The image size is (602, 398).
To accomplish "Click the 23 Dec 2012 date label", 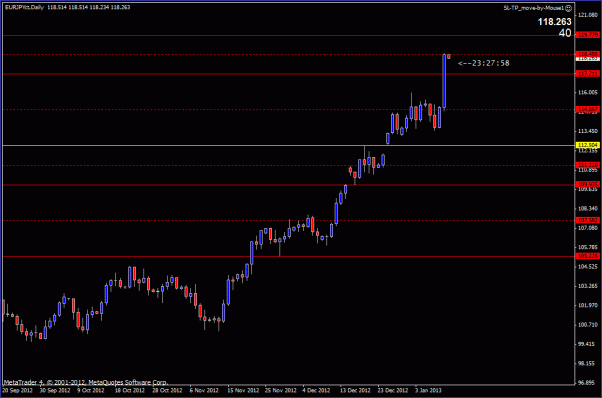I will 393,391.
